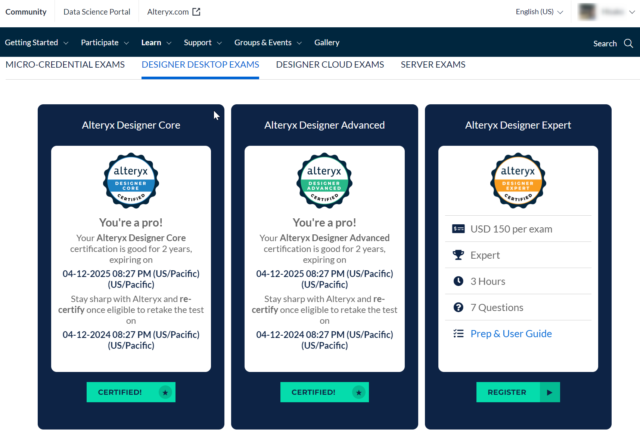The width and height of the screenshot is (640, 434).
Task: Click the 3 Hours duration text
Action: (x=488, y=281)
